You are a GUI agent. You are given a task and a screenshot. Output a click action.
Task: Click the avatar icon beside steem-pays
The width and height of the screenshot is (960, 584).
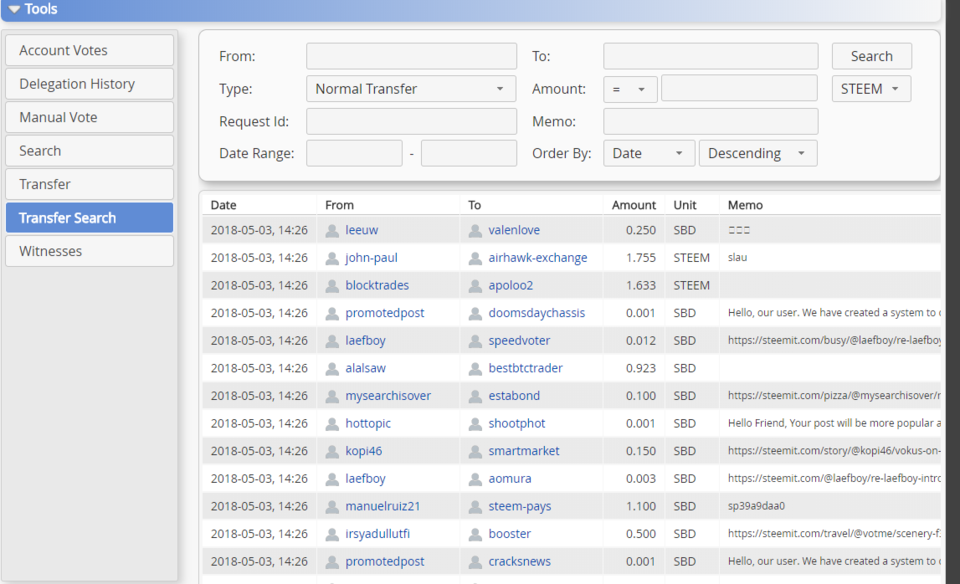point(476,506)
